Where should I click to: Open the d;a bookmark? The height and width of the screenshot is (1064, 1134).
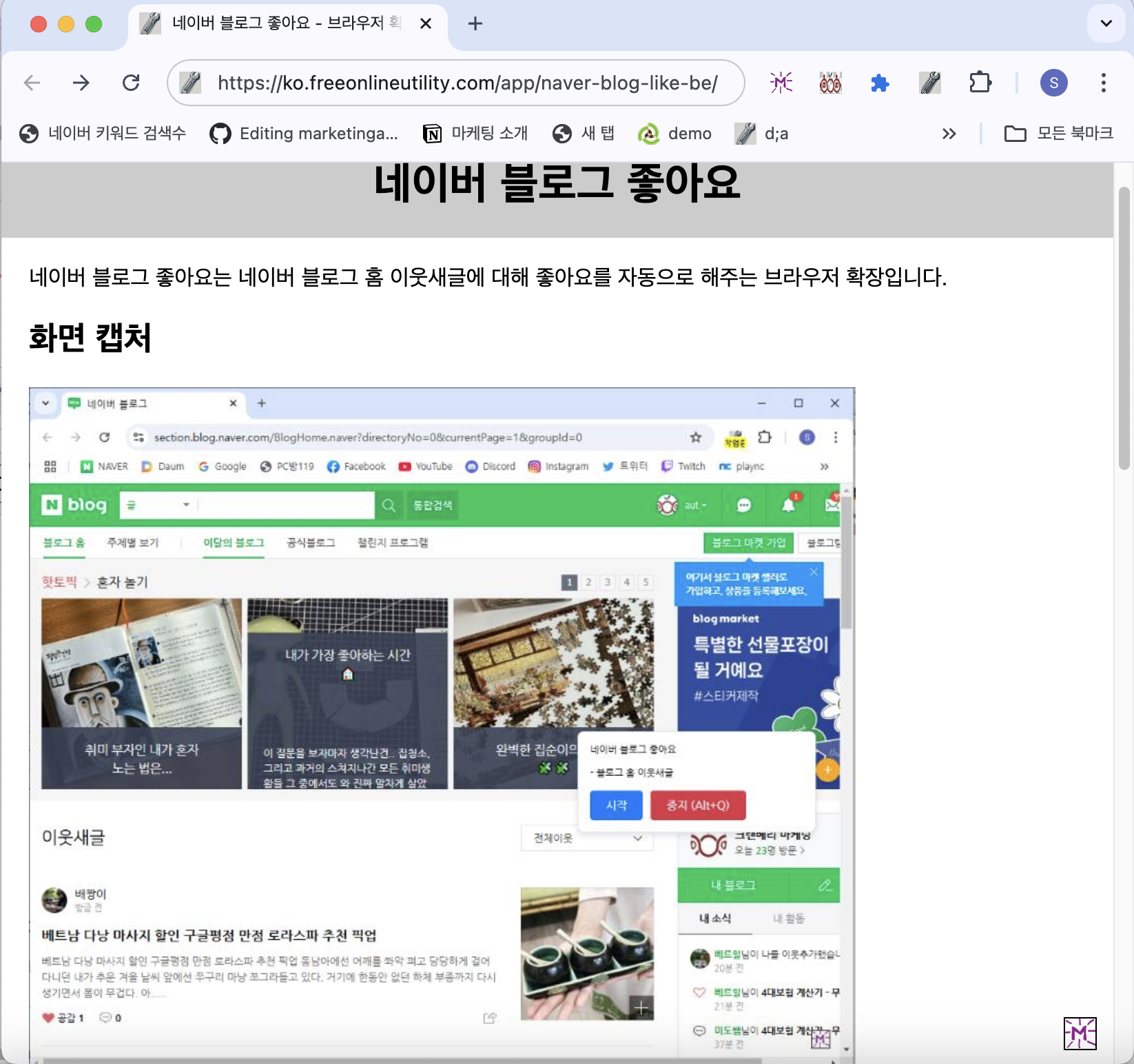point(761,134)
